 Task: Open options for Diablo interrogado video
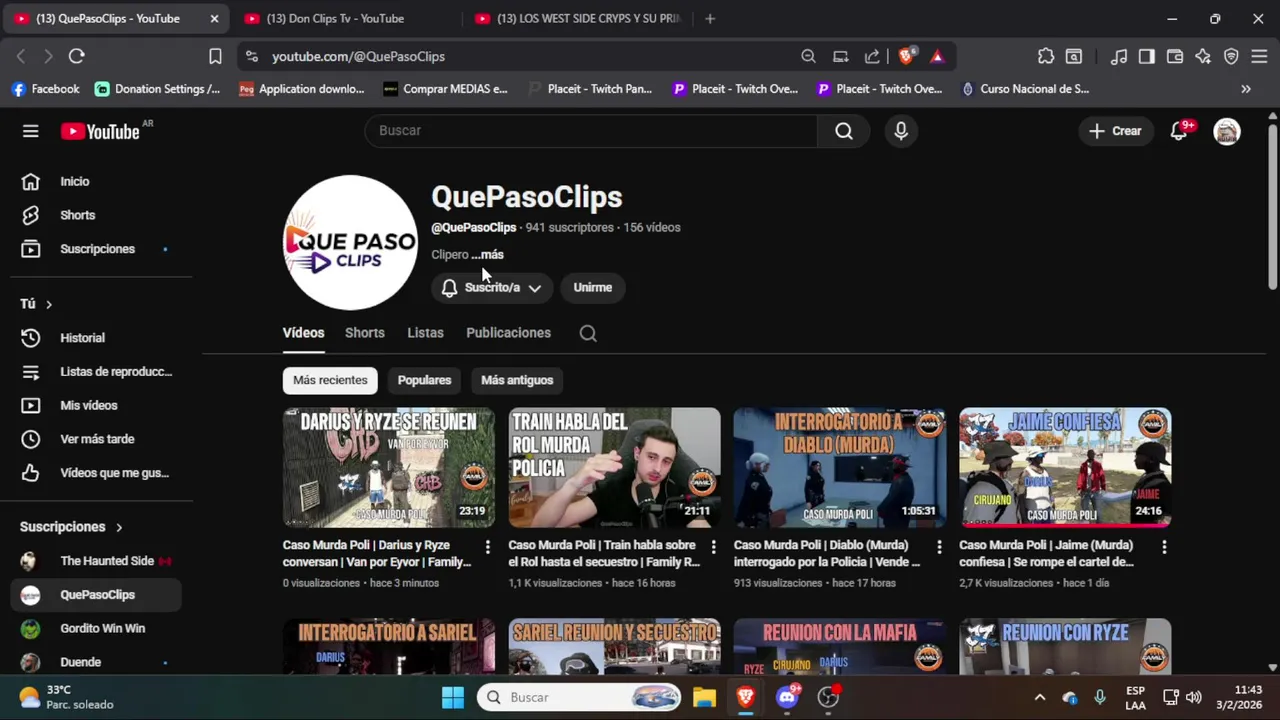tap(938, 547)
